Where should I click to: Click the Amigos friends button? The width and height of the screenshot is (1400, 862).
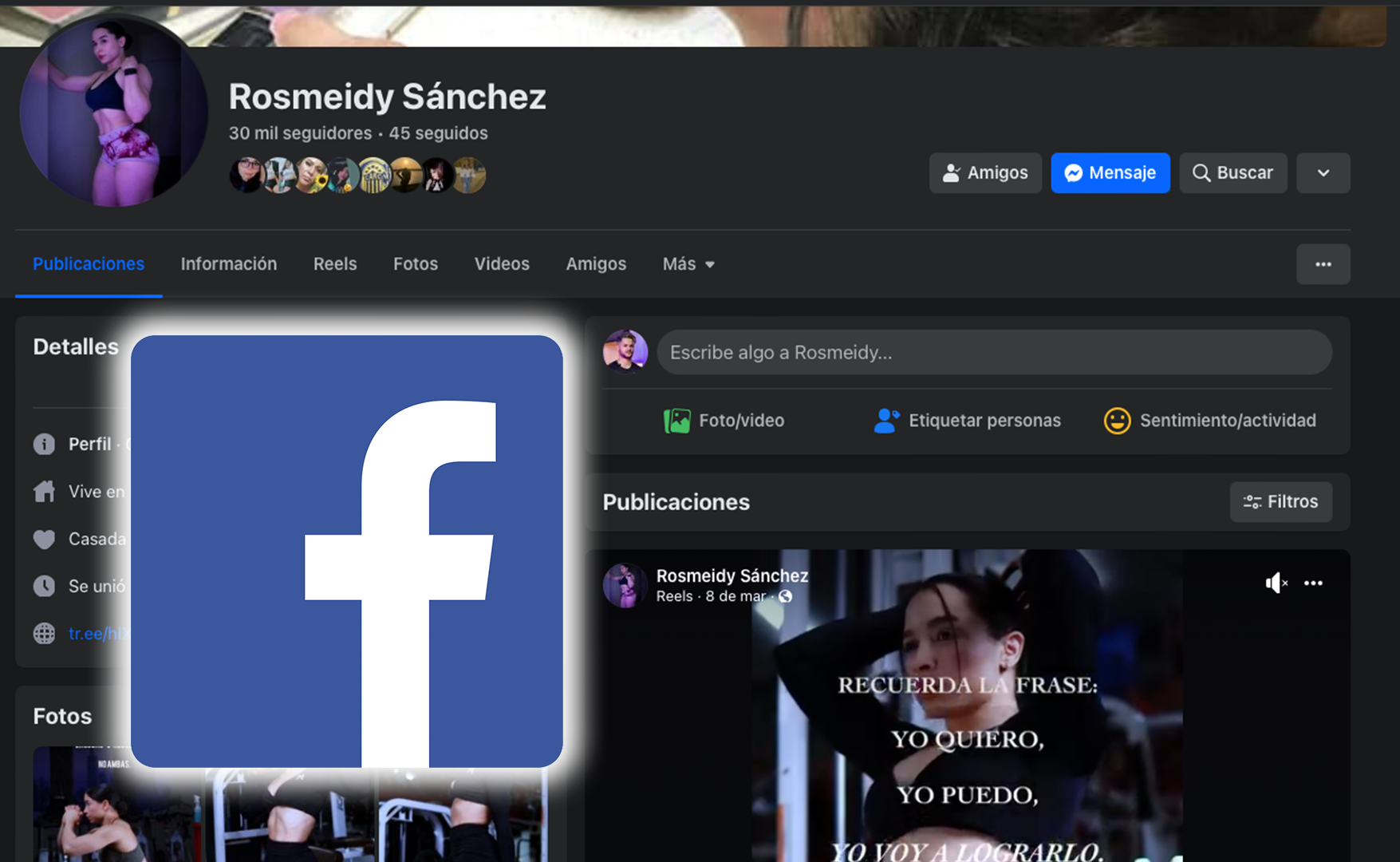[985, 172]
